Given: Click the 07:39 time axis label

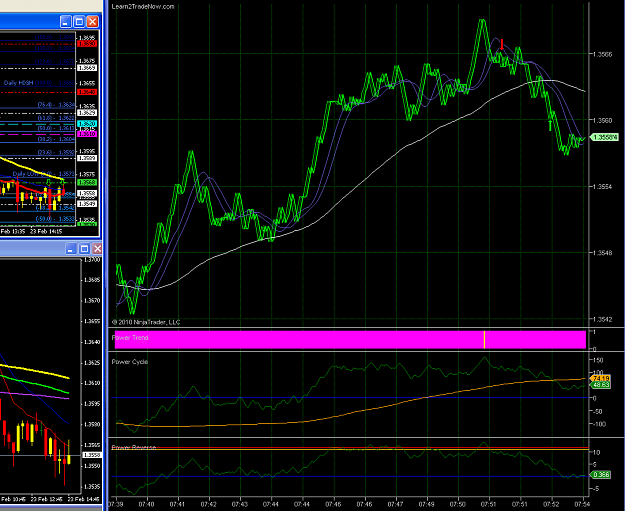Looking at the screenshot, I should [x=116, y=504].
